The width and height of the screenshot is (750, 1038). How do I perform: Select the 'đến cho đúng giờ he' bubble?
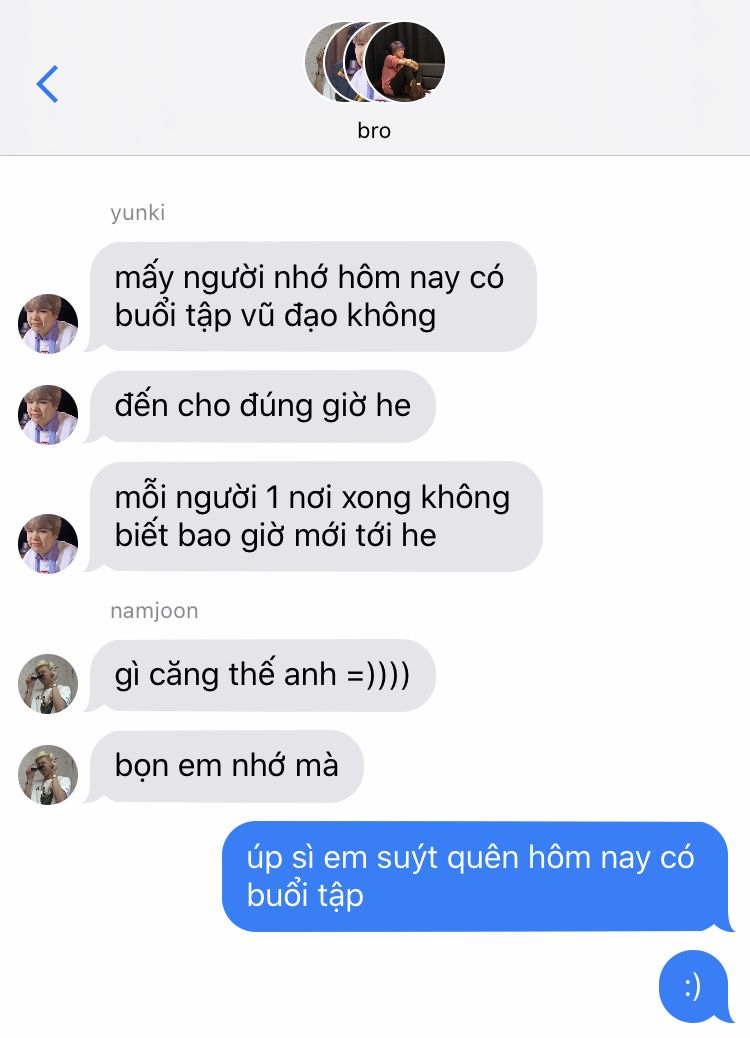[x=261, y=406]
